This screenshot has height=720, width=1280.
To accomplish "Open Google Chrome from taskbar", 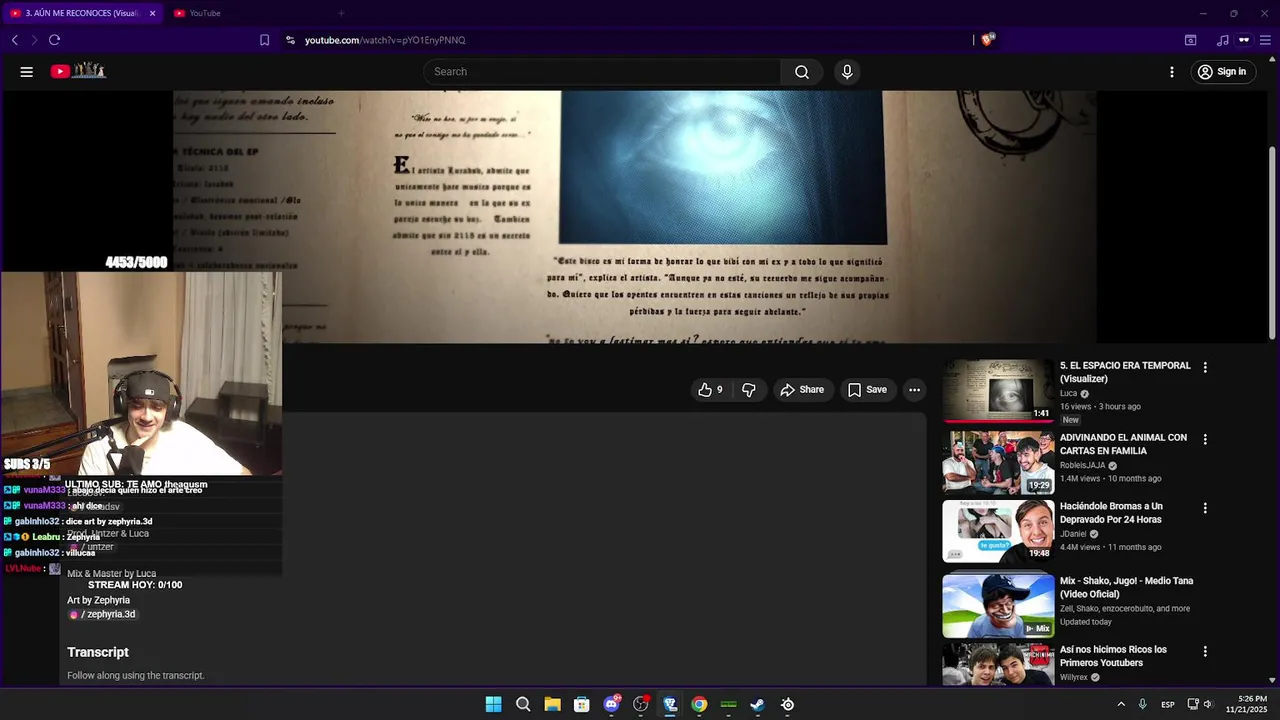I will (x=699, y=704).
